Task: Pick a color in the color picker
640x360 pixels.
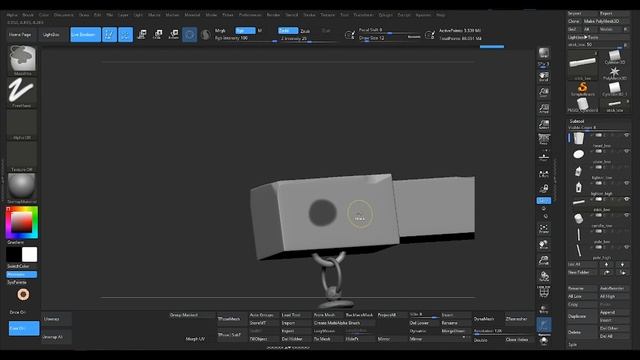Action: pos(22,222)
